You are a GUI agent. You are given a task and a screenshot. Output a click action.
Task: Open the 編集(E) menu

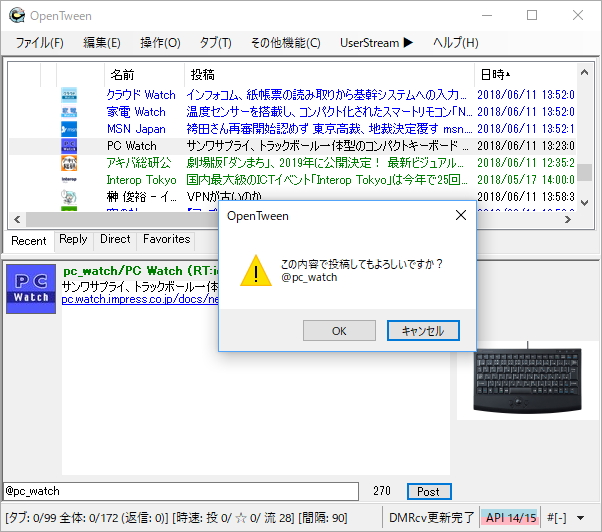pos(102,43)
